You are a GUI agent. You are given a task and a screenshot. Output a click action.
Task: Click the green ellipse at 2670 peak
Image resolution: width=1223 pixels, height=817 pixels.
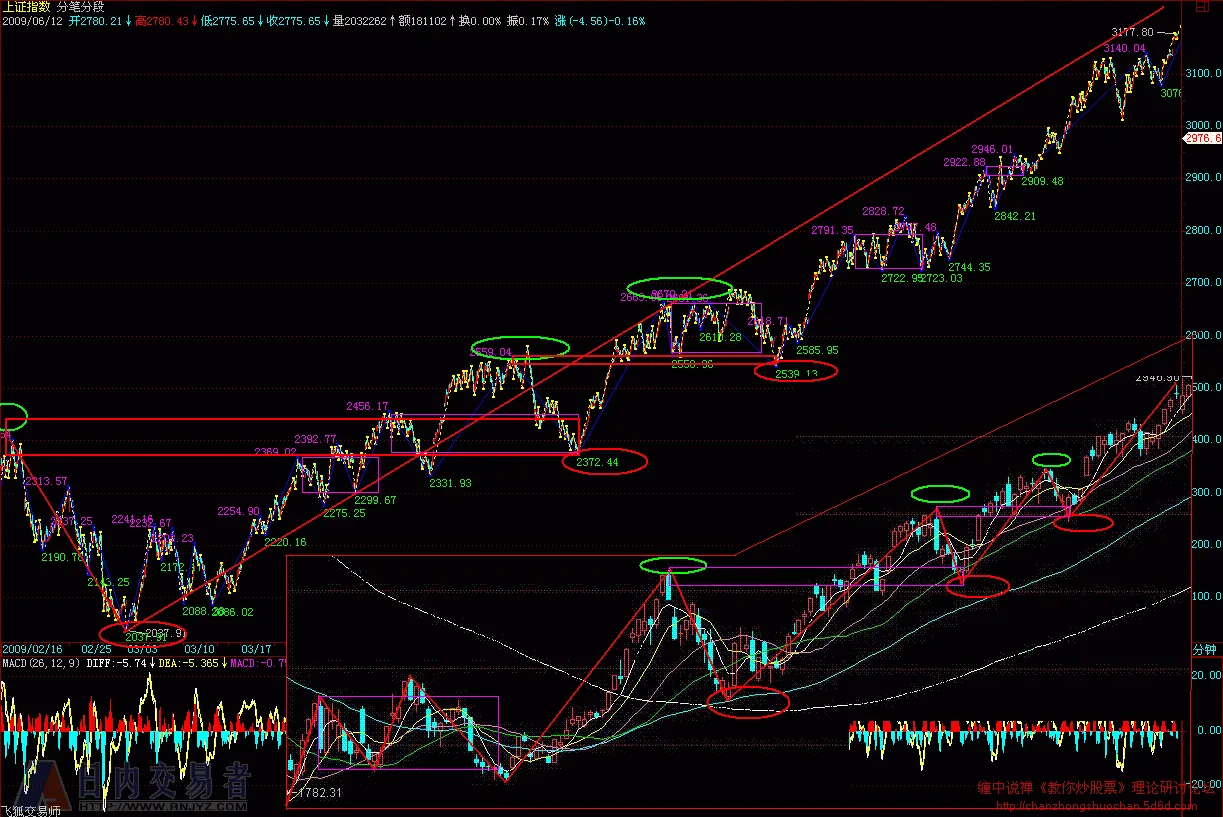(679, 290)
